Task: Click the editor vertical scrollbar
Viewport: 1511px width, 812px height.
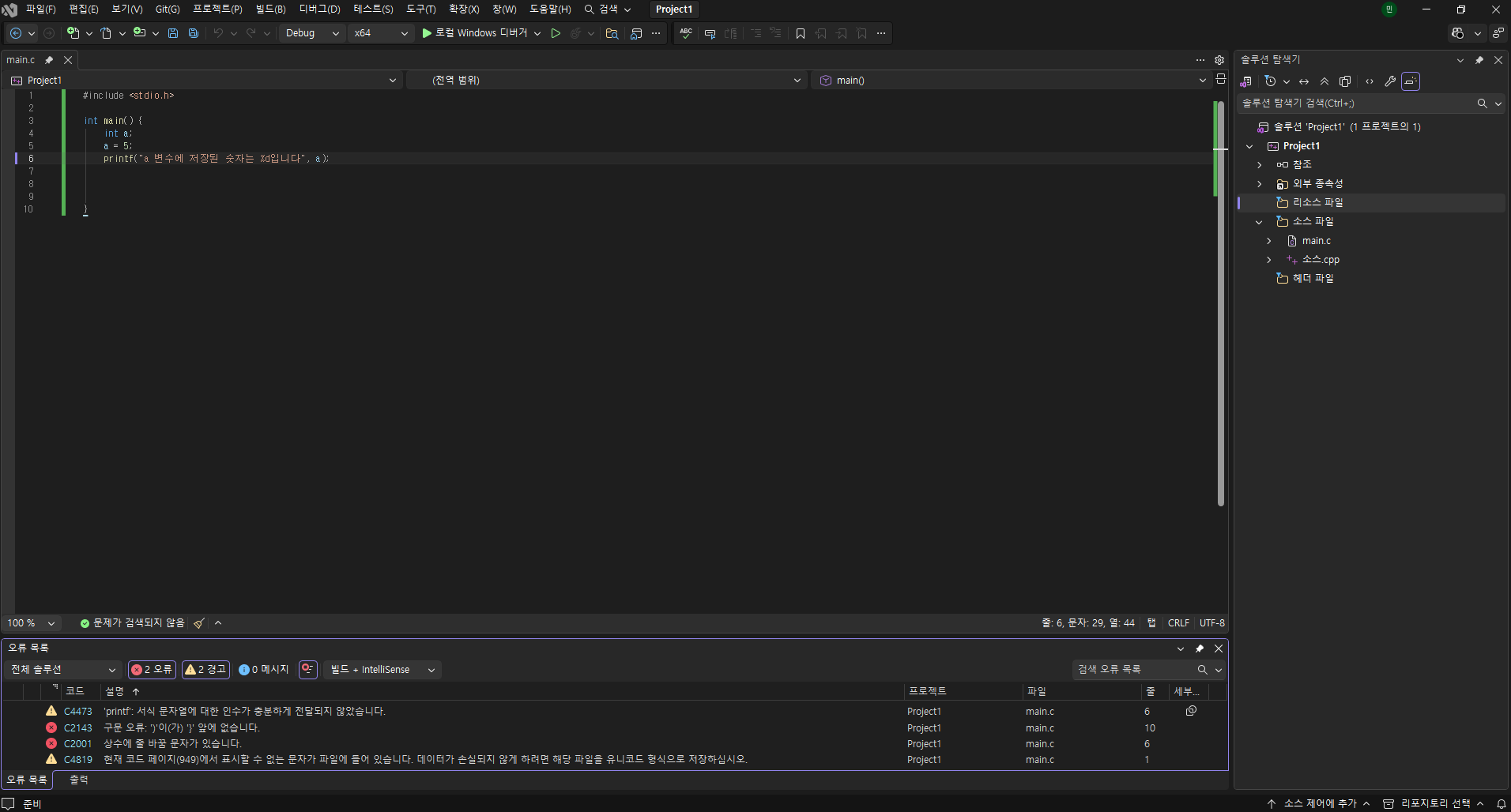Action: [x=1221, y=316]
